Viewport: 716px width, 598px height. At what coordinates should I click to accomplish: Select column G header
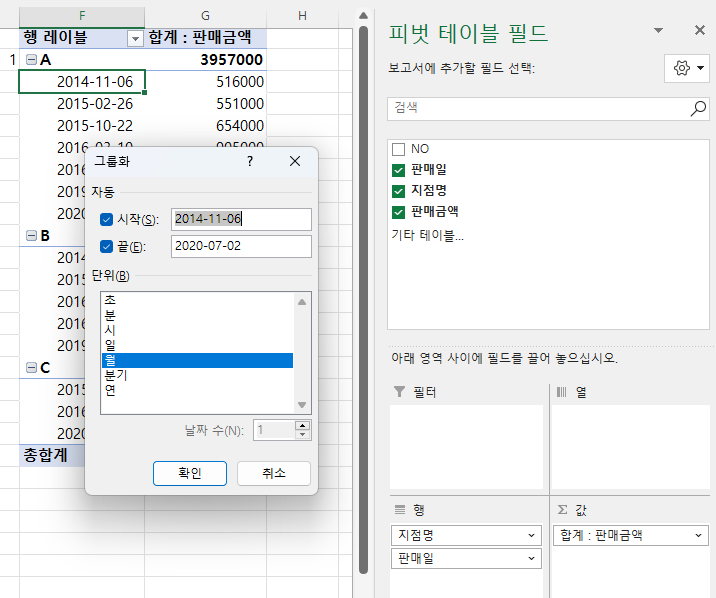click(x=205, y=16)
